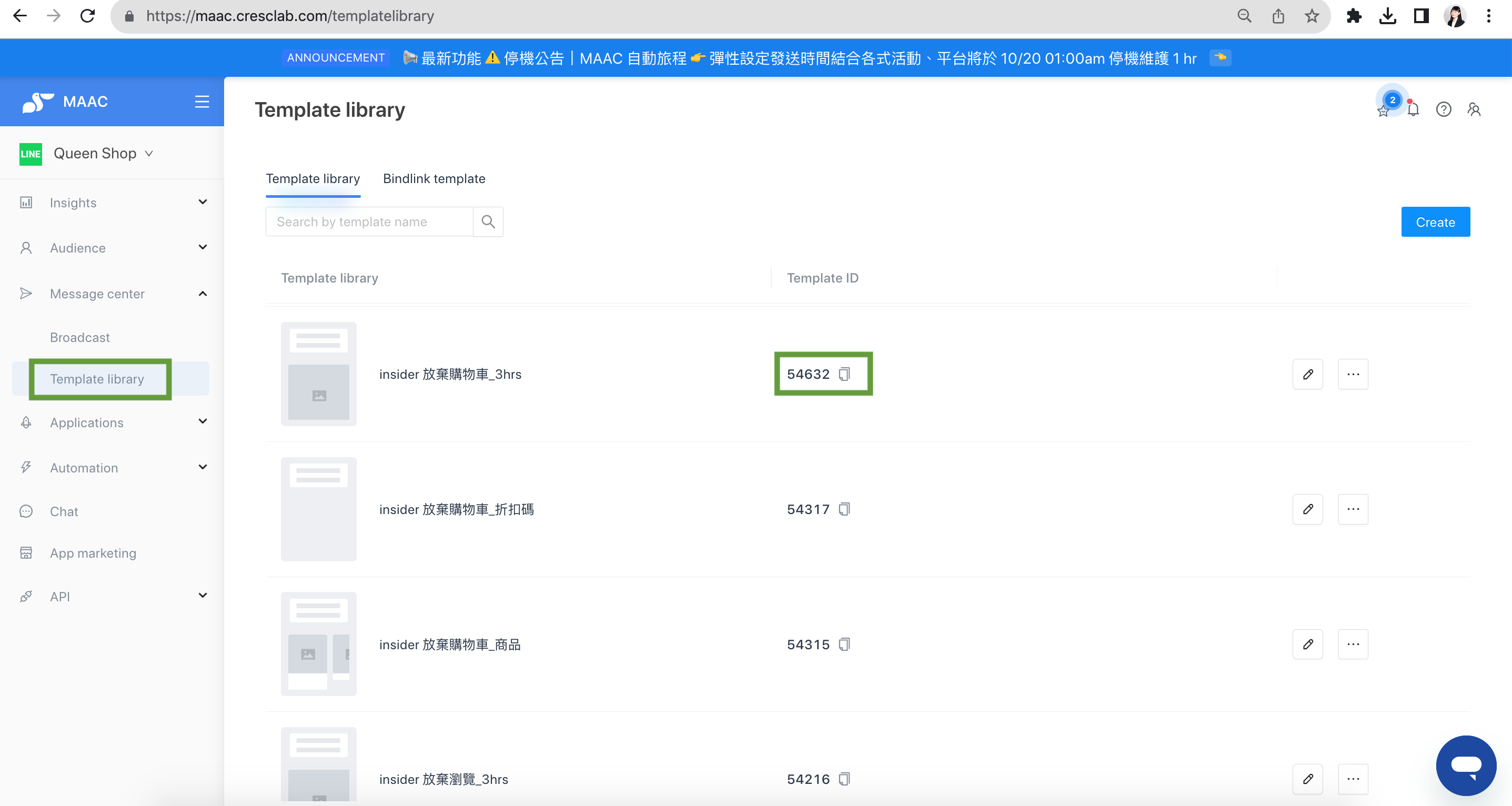The height and width of the screenshot is (806, 1512).
Task: Open browser extensions puzzle icon
Action: [1354, 16]
